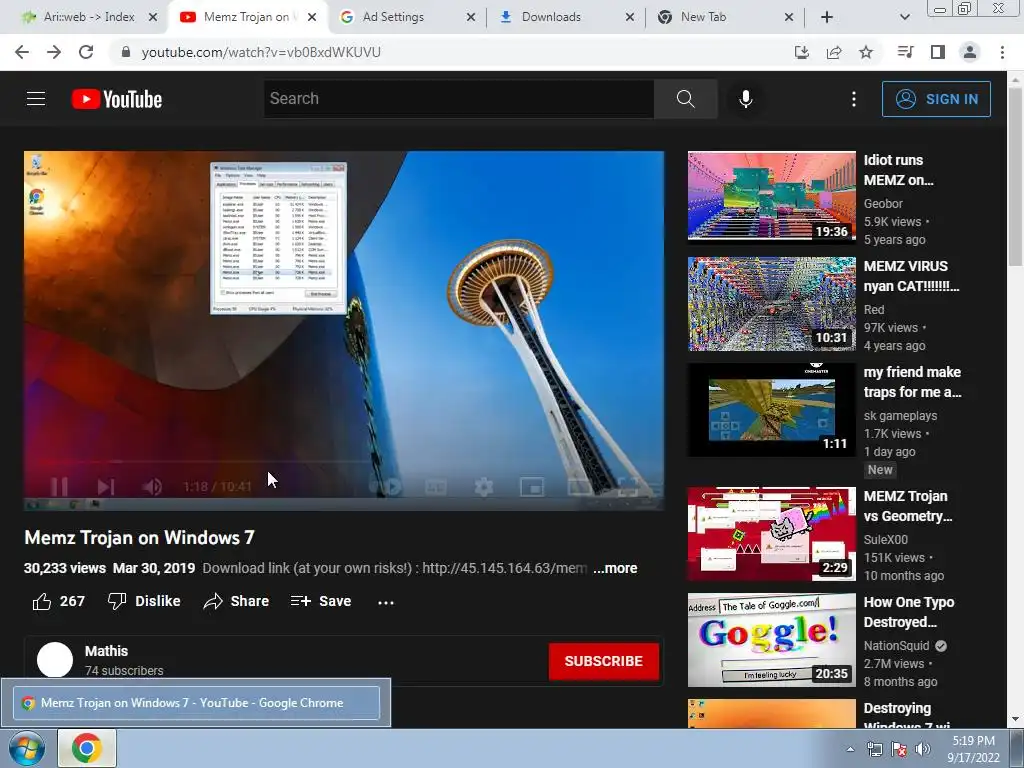Viewport: 1024px width, 768px height.
Task: Switch to the Ad Settings tab
Action: (393, 17)
